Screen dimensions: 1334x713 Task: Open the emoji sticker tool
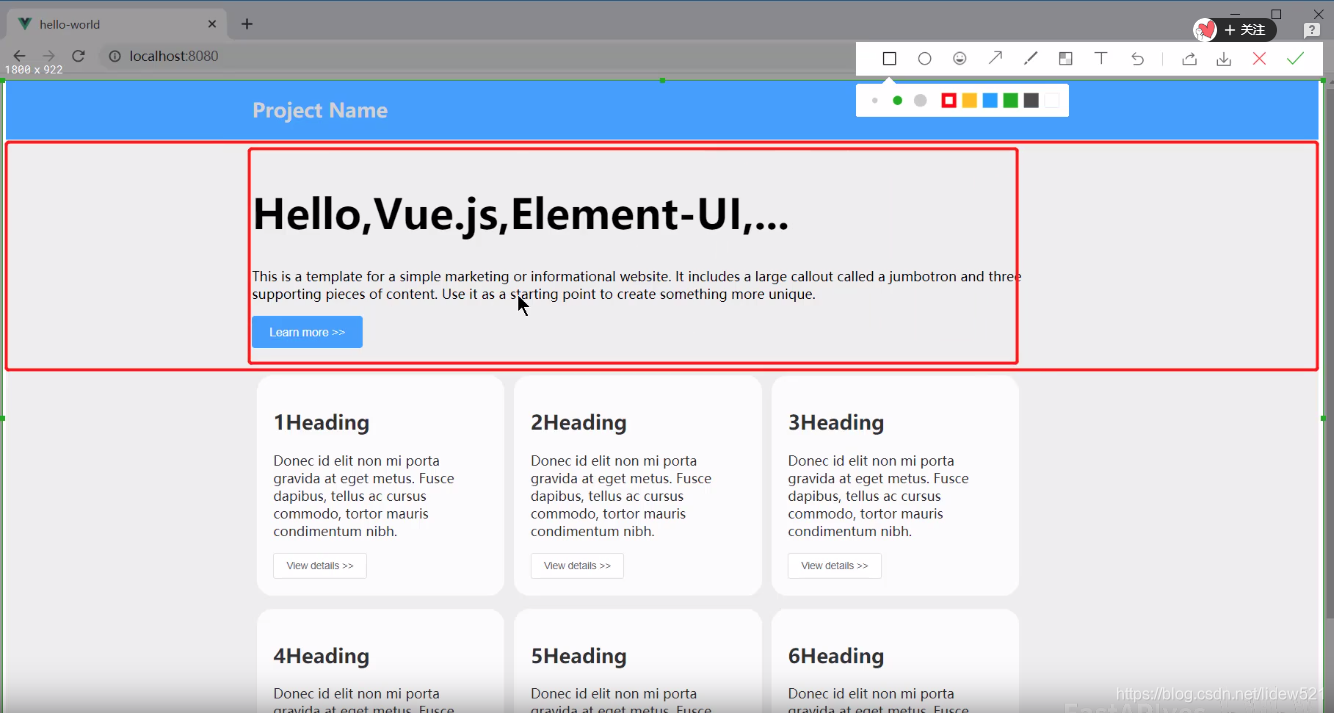pos(960,59)
